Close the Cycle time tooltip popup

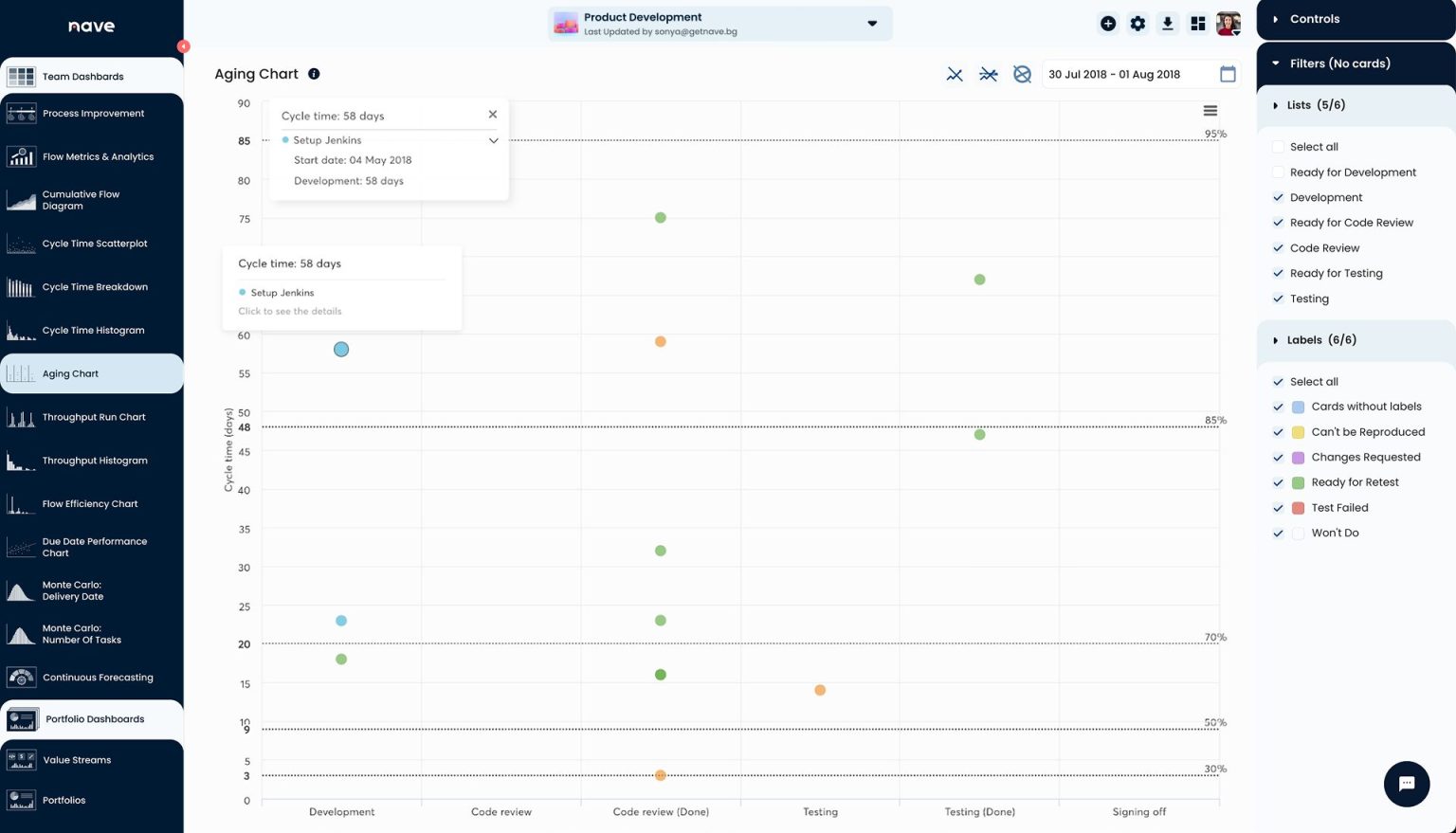(x=493, y=115)
